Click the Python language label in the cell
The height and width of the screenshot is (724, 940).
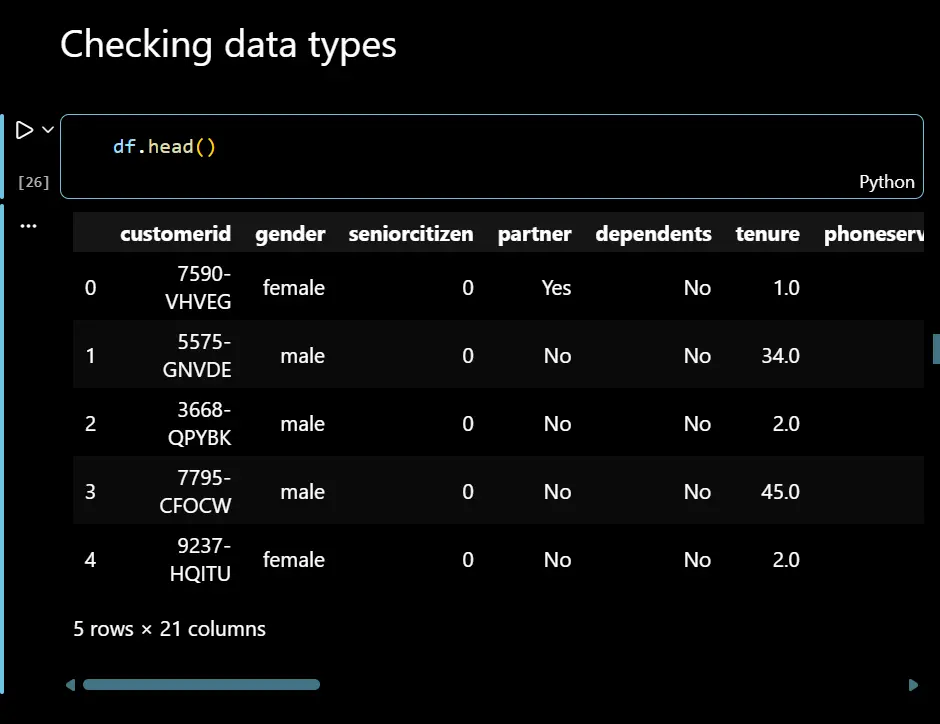point(886,182)
